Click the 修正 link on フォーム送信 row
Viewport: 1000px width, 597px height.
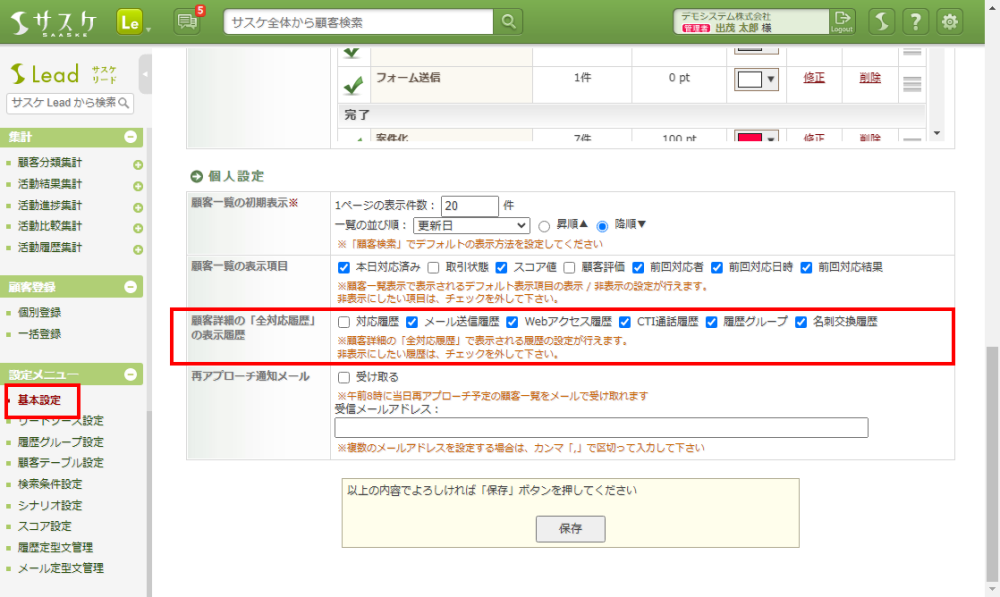[x=814, y=78]
